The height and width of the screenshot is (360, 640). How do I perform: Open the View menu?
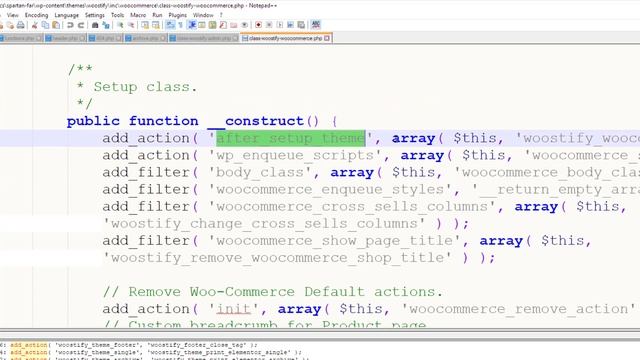tap(13, 15)
